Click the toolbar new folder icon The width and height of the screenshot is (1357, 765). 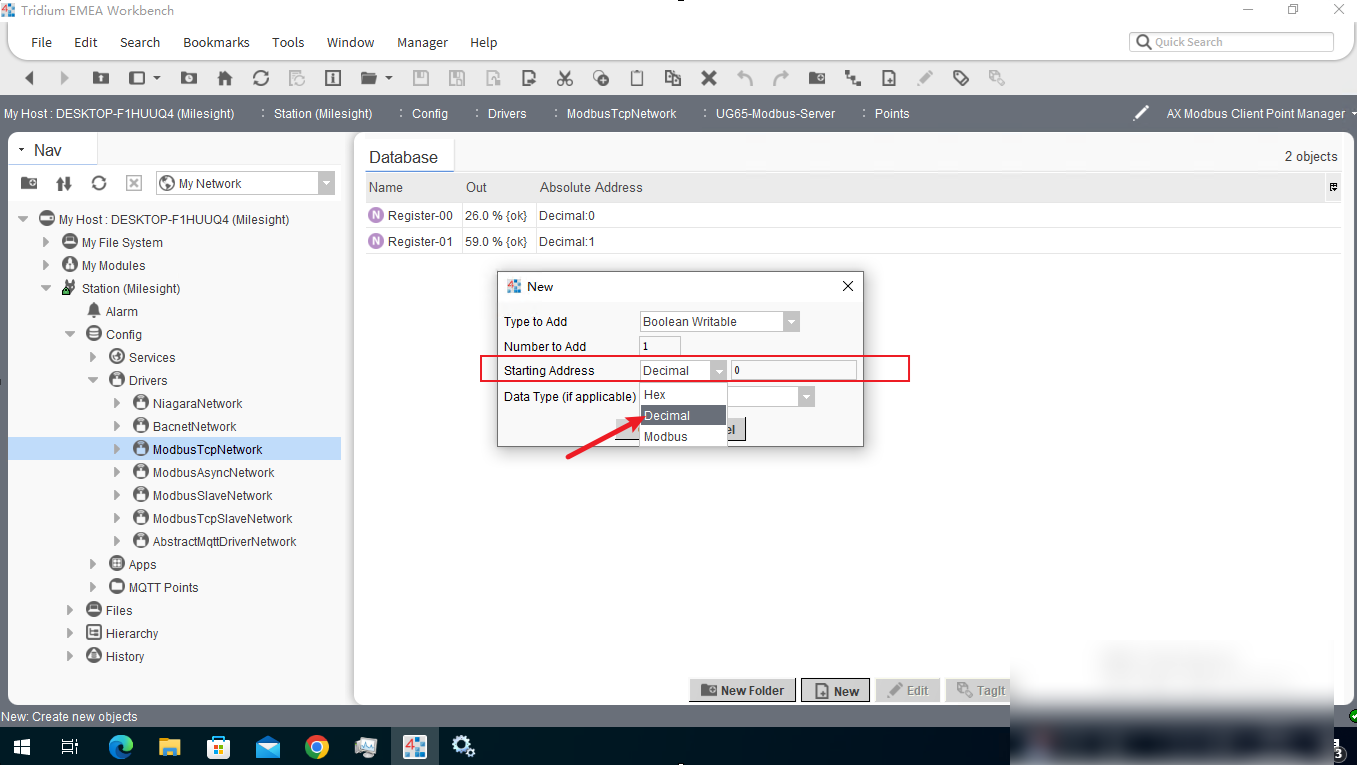point(817,78)
